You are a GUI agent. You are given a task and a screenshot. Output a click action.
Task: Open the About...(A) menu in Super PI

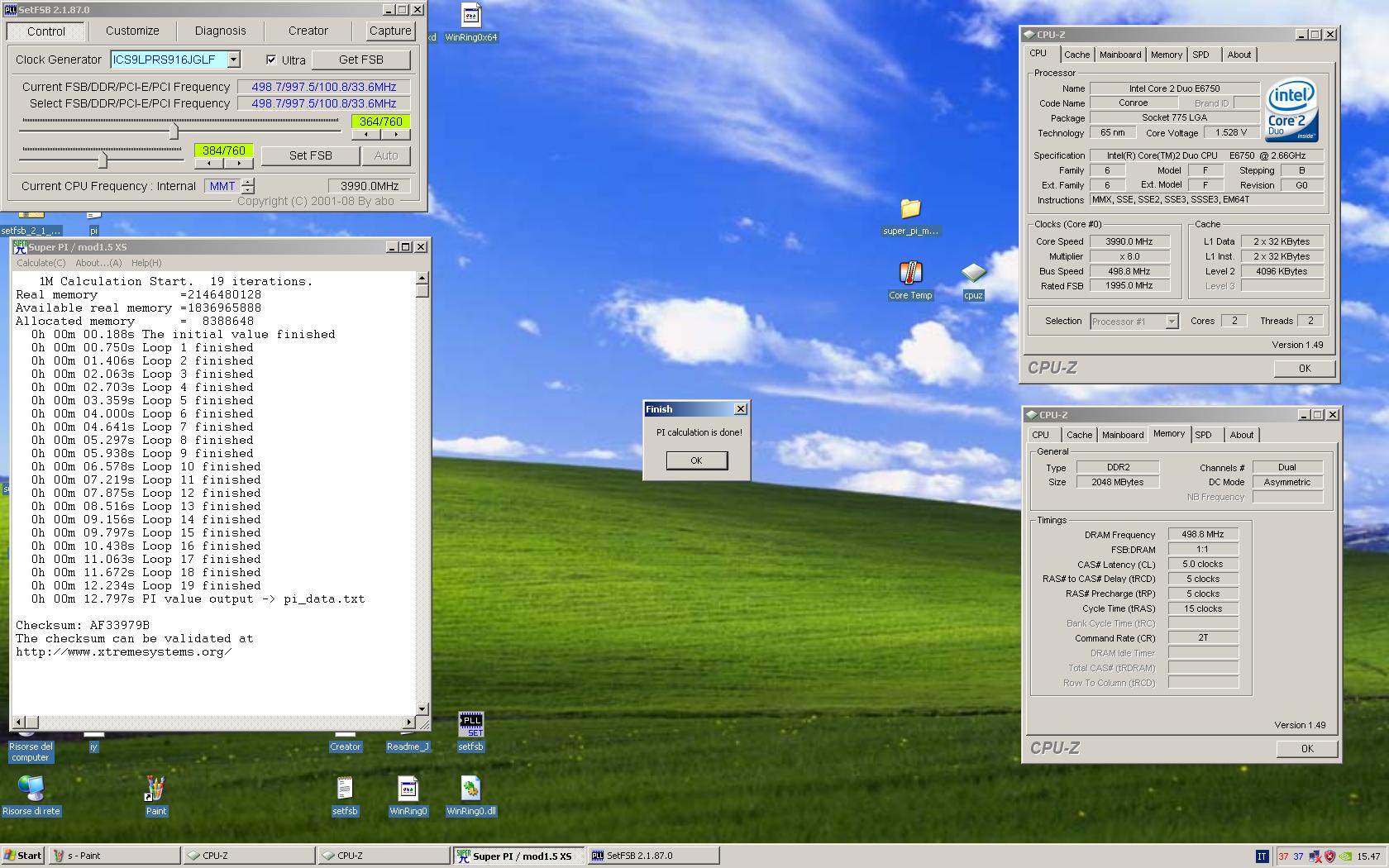(x=98, y=263)
